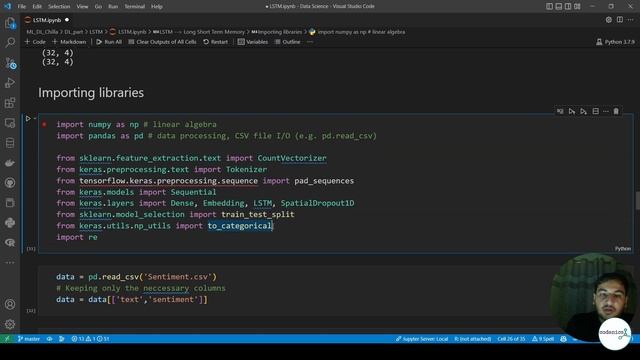This screenshot has height=360, width=640.
Task: Open the Go menu
Action: pyautogui.click(x=98, y=7)
